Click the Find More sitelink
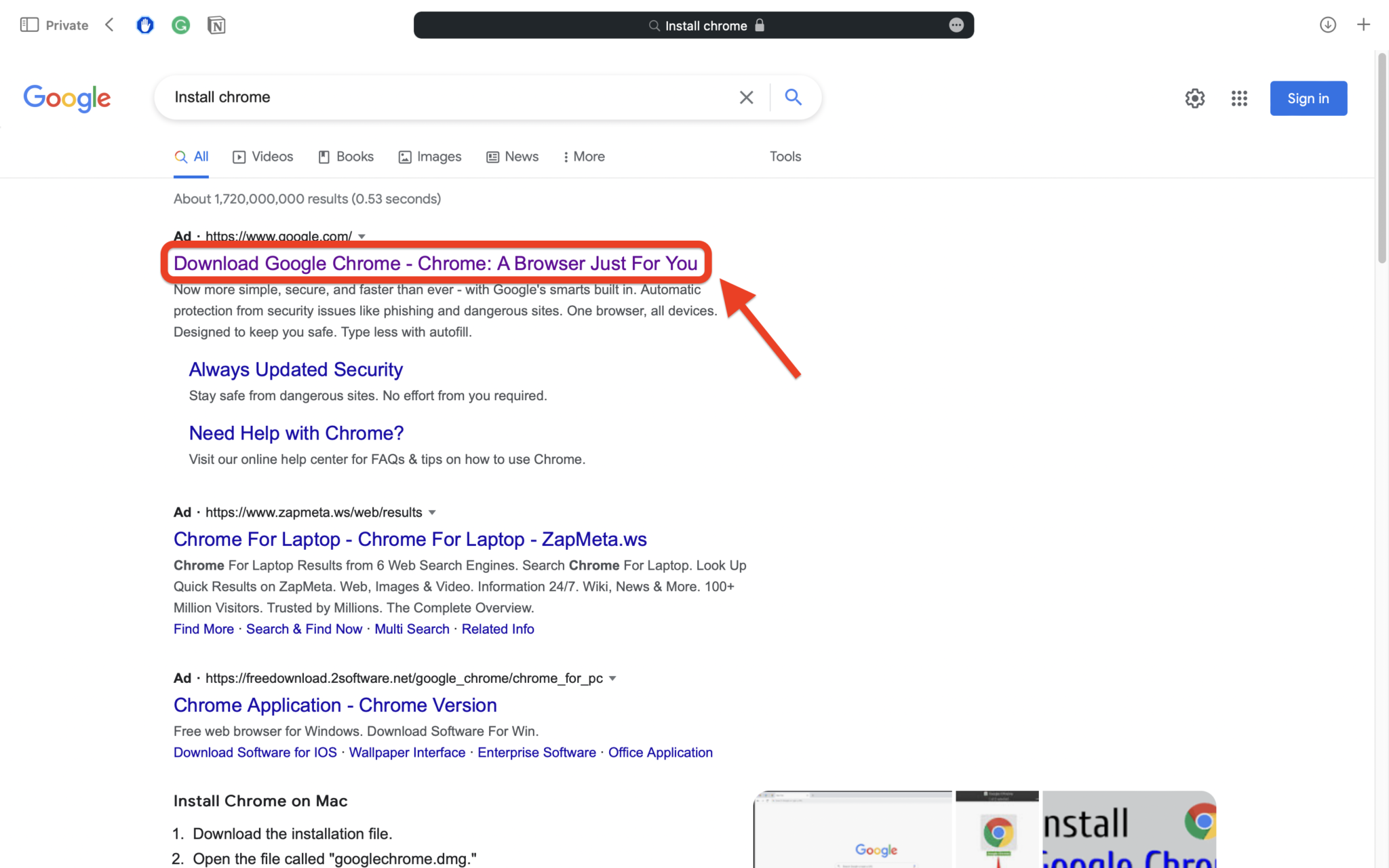1389x868 pixels. coord(203,629)
